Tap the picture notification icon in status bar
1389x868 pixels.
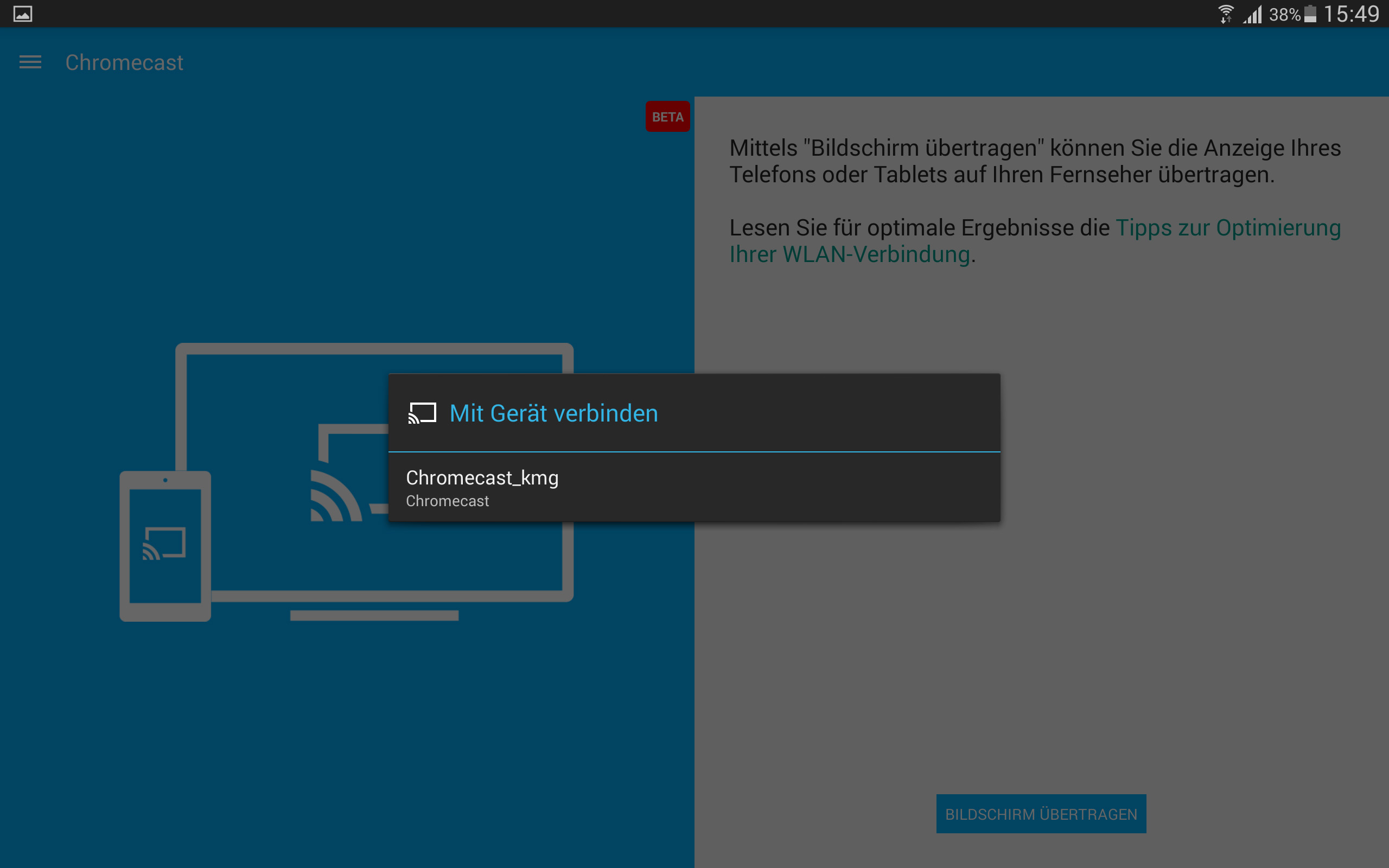(23, 14)
